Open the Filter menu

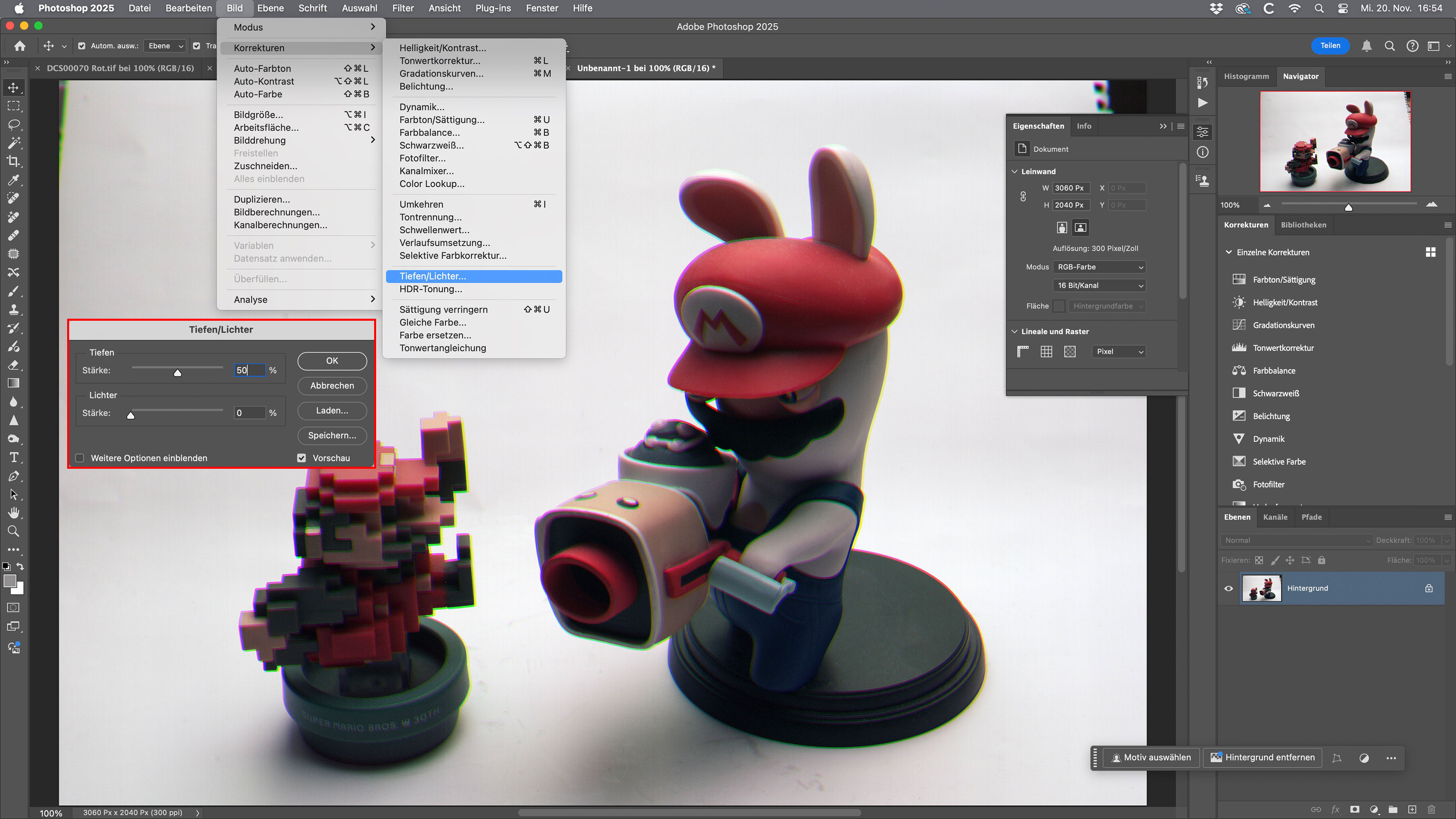click(x=403, y=8)
